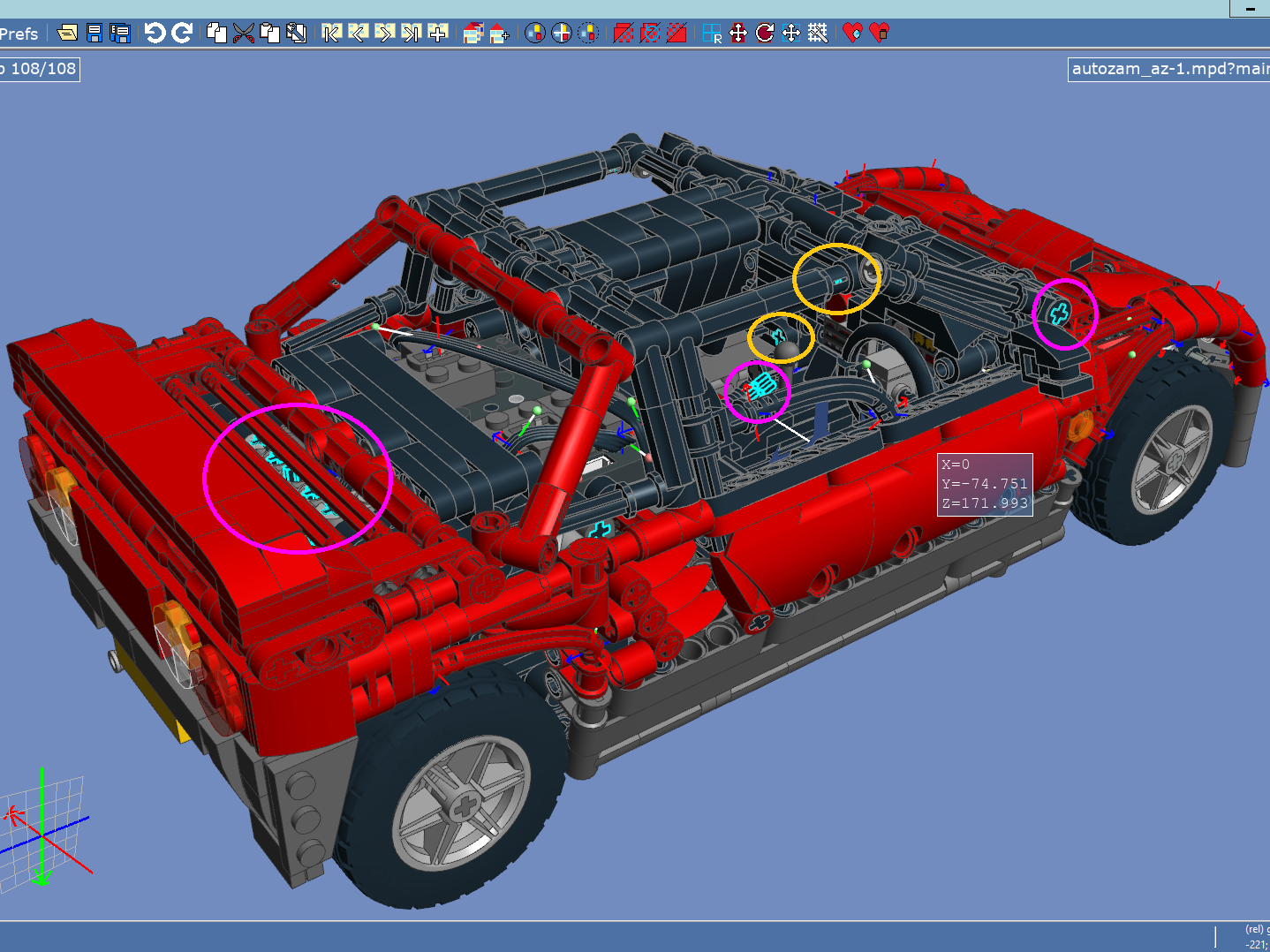The height and width of the screenshot is (952, 1270).
Task: Open the grid and snap settings tool
Action: [818, 34]
